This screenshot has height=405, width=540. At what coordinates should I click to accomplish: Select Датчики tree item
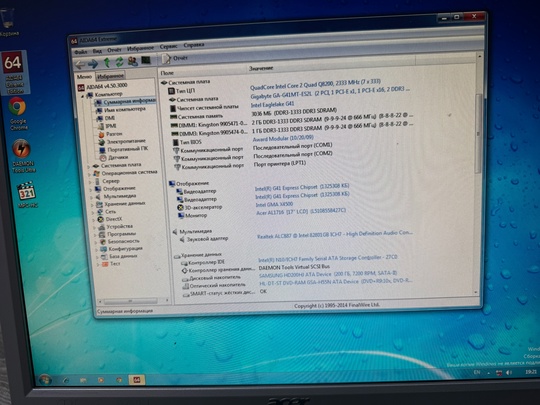[x=114, y=157]
